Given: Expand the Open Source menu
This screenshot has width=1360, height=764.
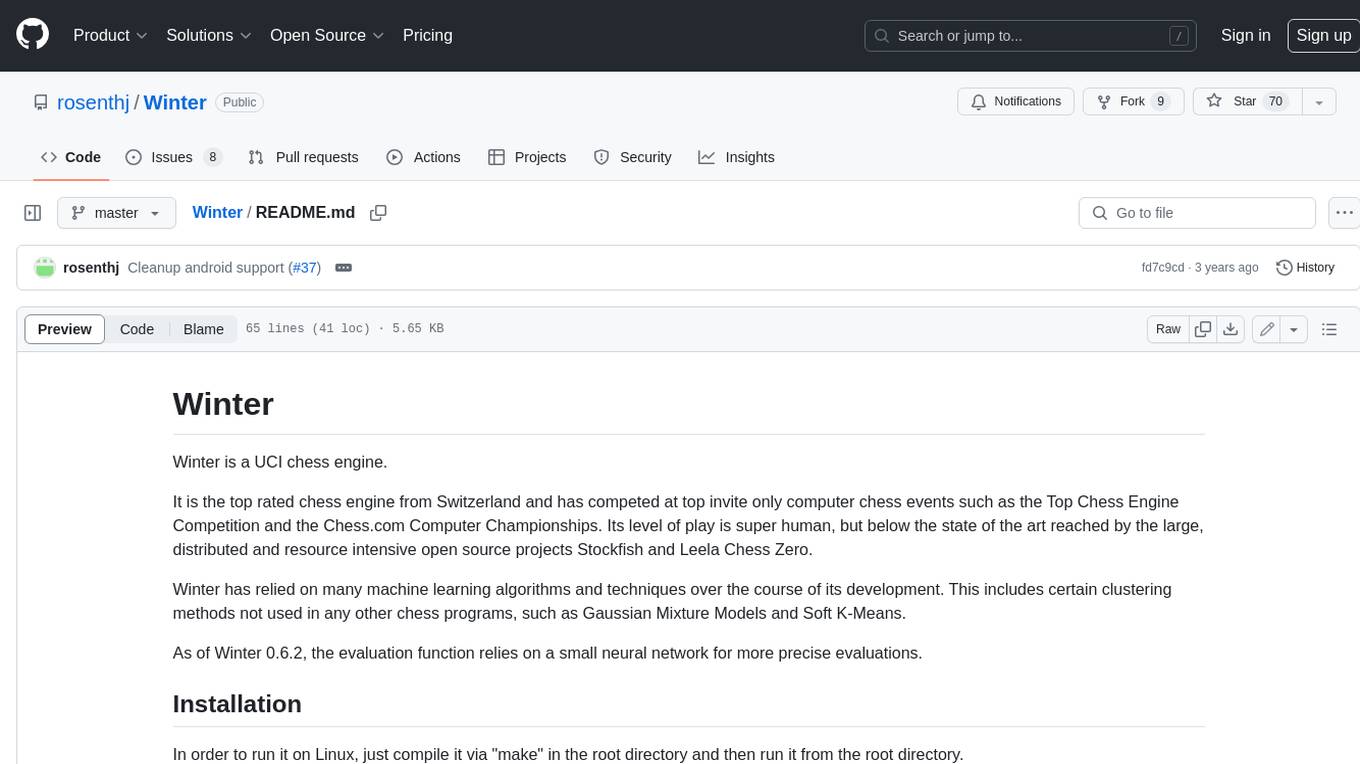Looking at the screenshot, I should 327,35.
